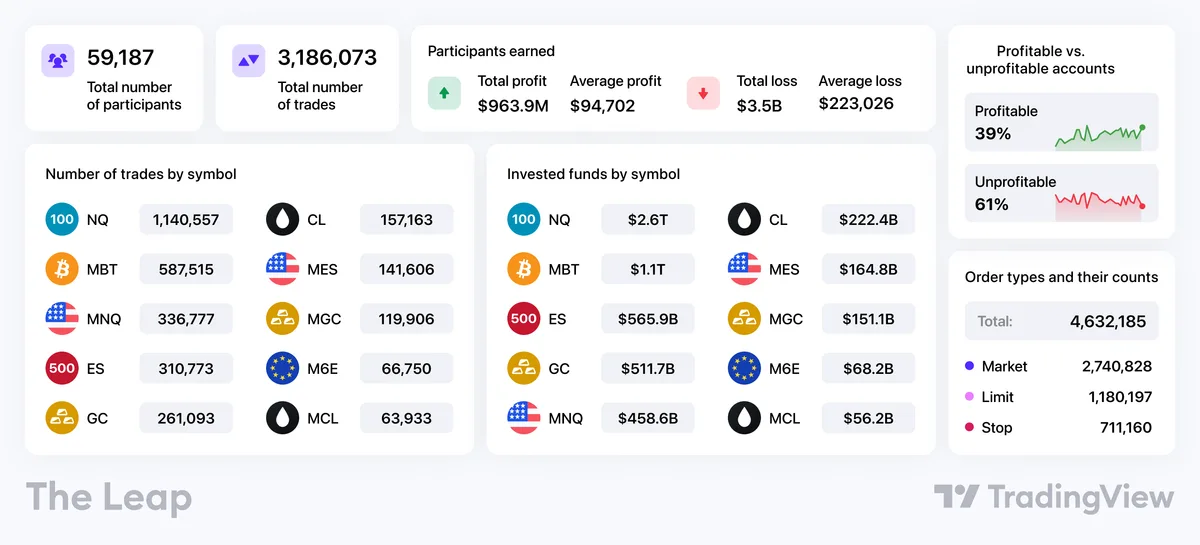Click the GC invested funds value $511.7B
This screenshot has height=545, width=1200.
646,368
